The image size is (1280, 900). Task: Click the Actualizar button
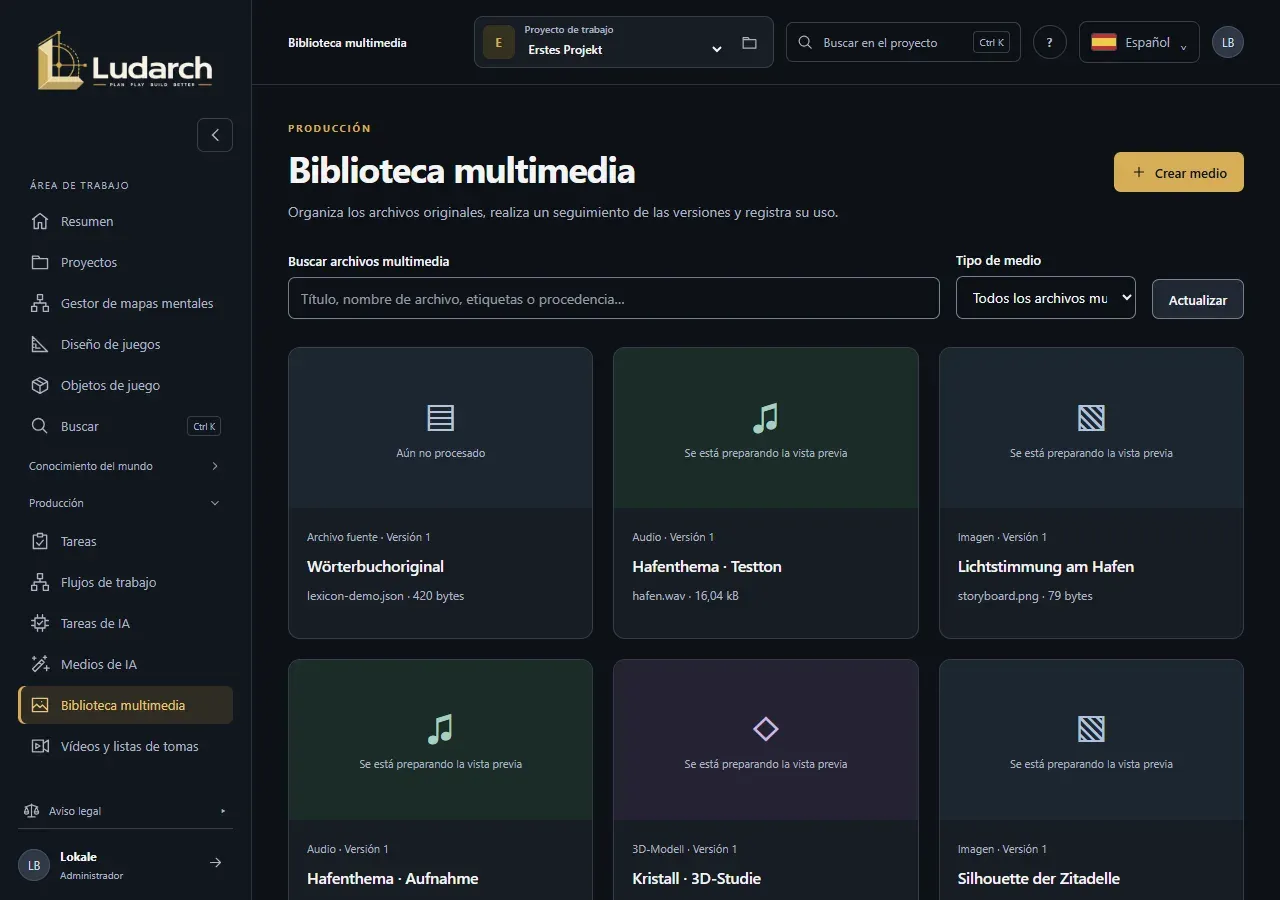click(1198, 300)
